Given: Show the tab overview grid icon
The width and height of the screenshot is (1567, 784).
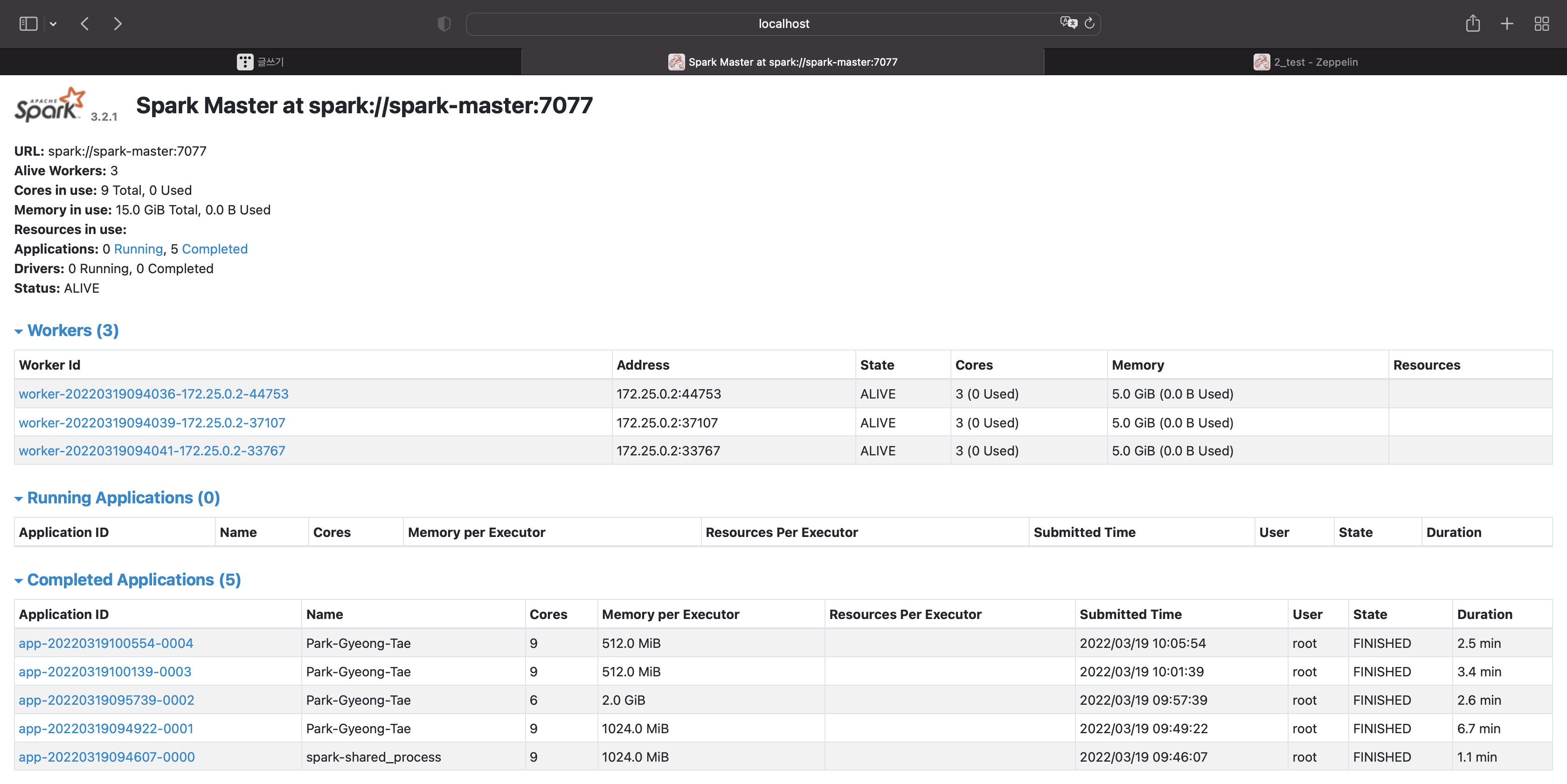Looking at the screenshot, I should click(1541, 24).
